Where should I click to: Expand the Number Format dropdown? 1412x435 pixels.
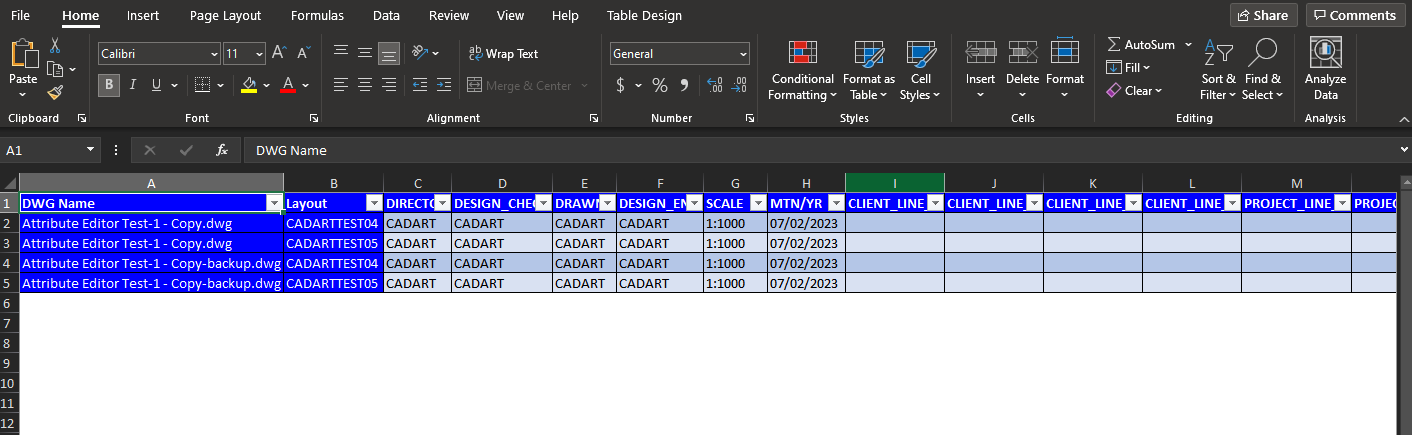tap(742, 54)
